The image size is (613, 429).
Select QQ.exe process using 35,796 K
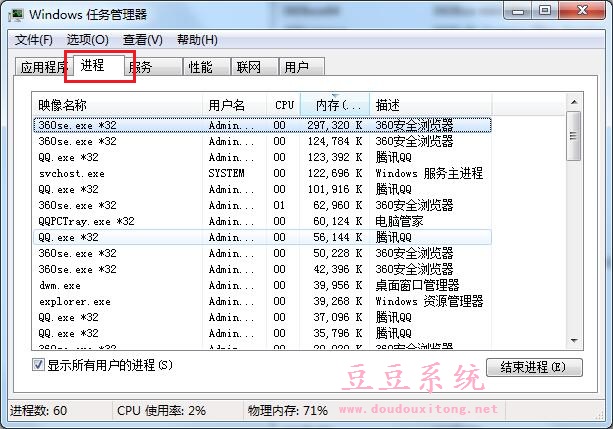[x=262, y=333]
